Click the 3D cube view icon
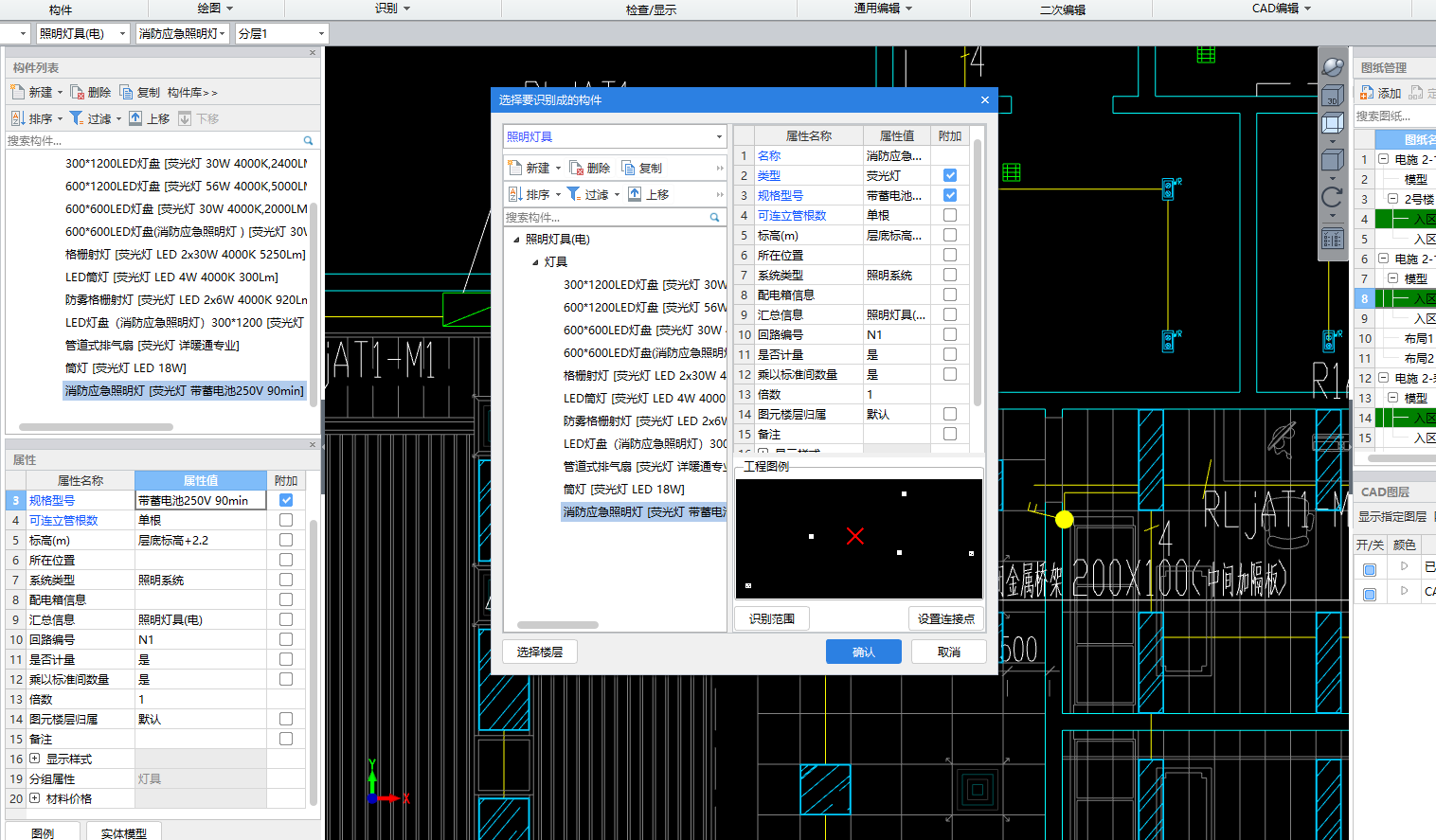 [x=1333, y=95]
